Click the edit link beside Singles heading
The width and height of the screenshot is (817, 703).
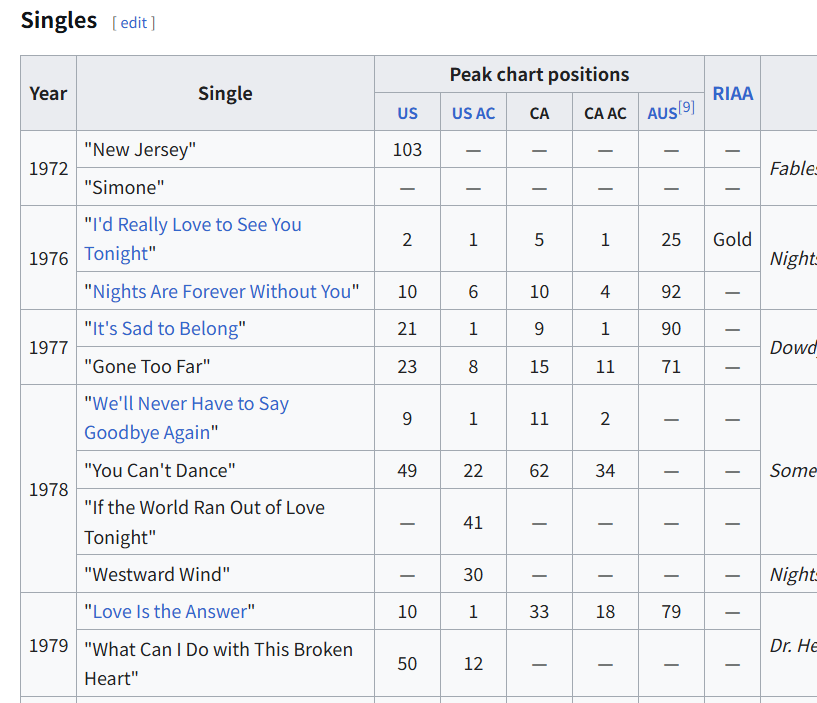coord(134,23)
